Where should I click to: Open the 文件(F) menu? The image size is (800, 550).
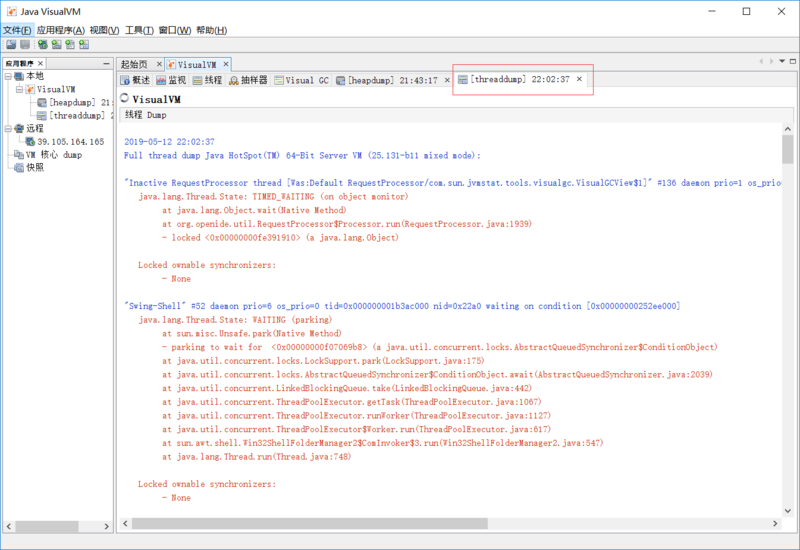17,30
